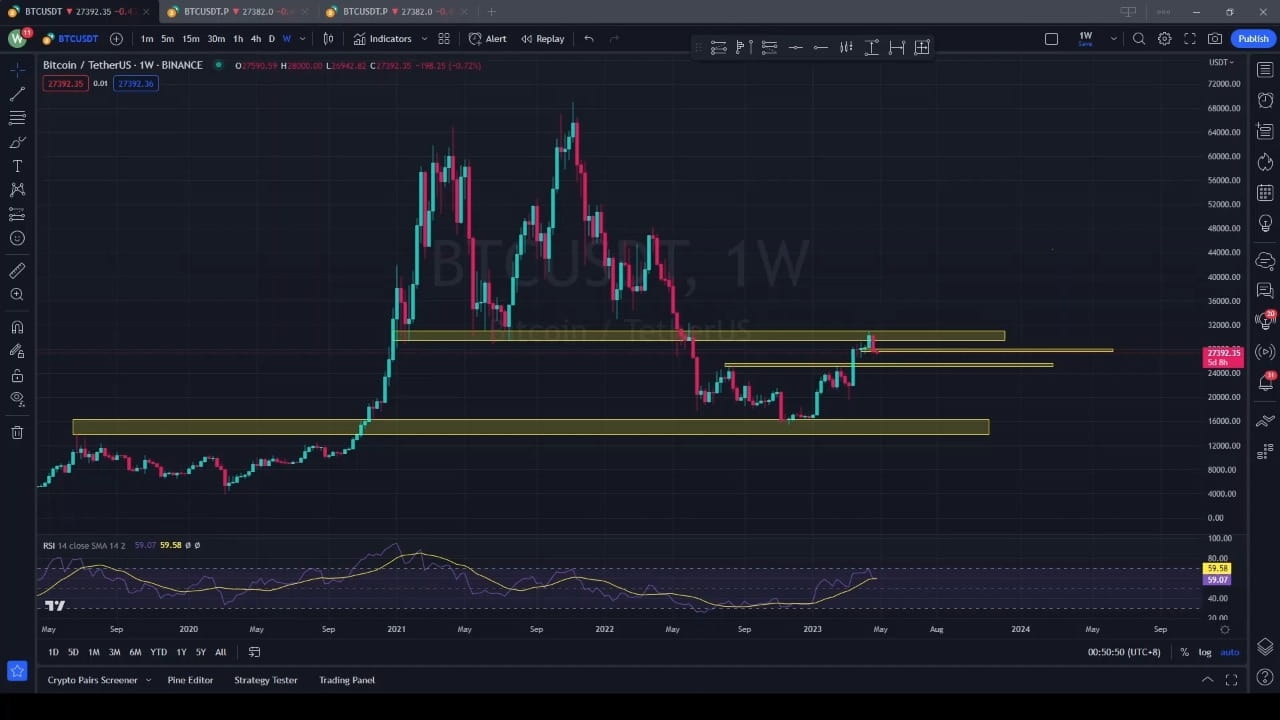The width and height of the screenshot is (1280, 720).
Task: Collapse the bottom panel with chevron
Action: [x=1207, y=680]
